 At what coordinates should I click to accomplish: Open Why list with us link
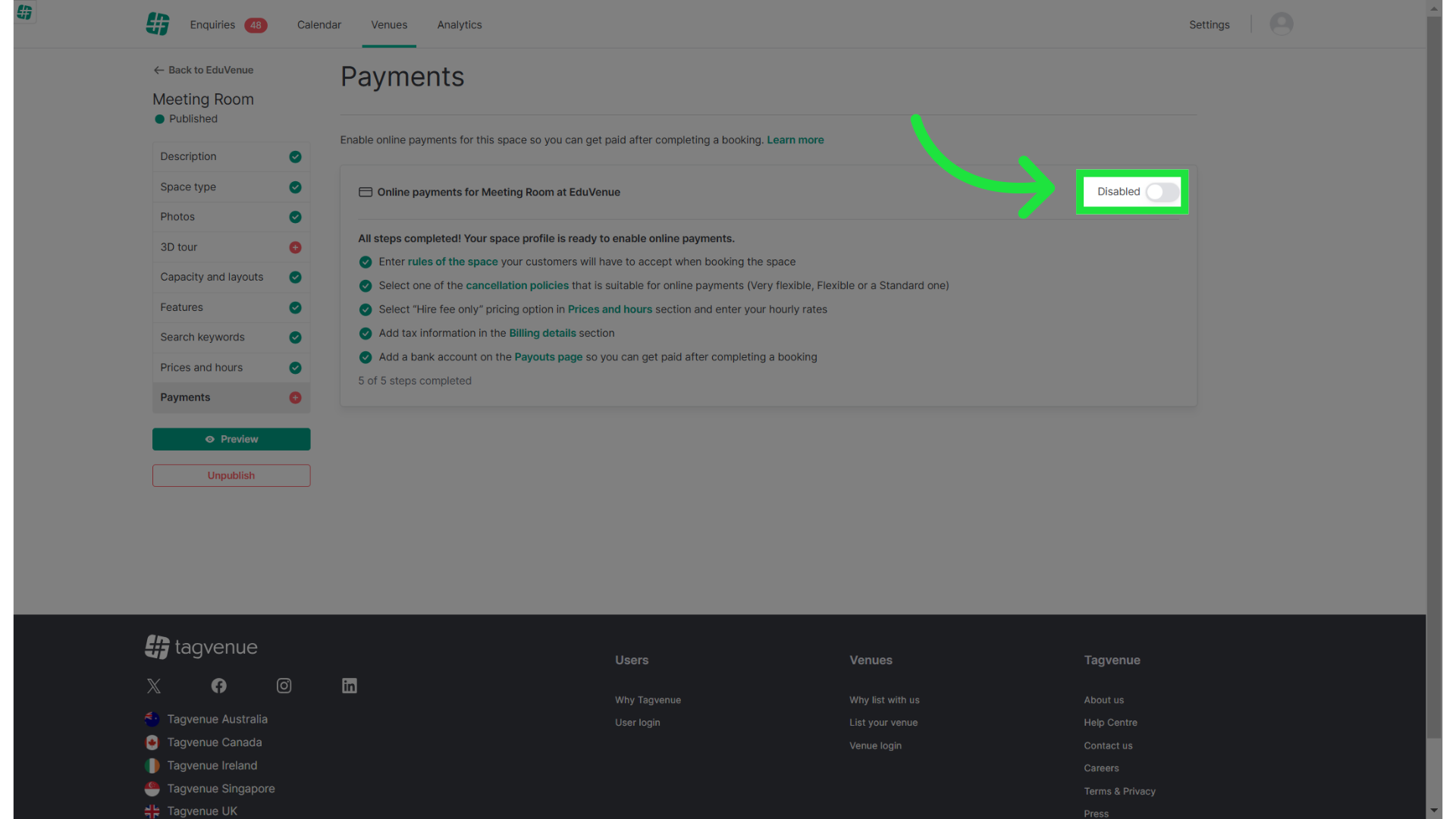tap(884, 701)
